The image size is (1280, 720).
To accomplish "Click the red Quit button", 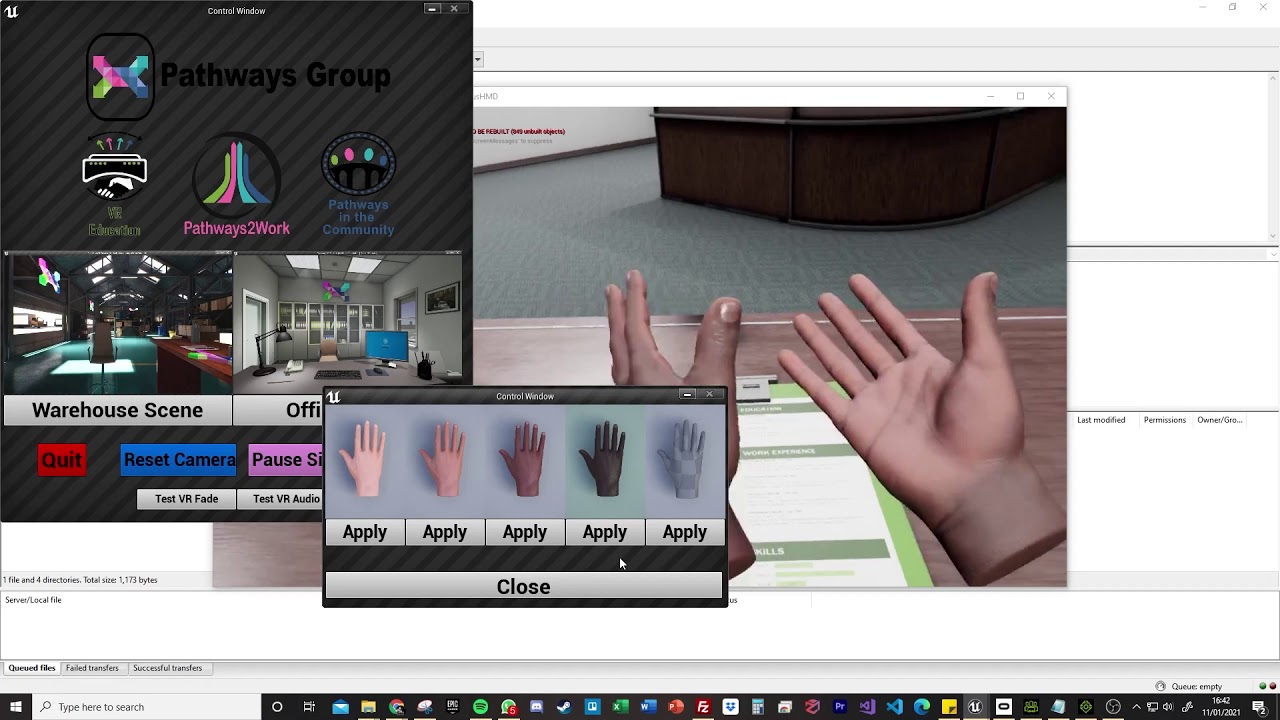I will coord(61,460).
